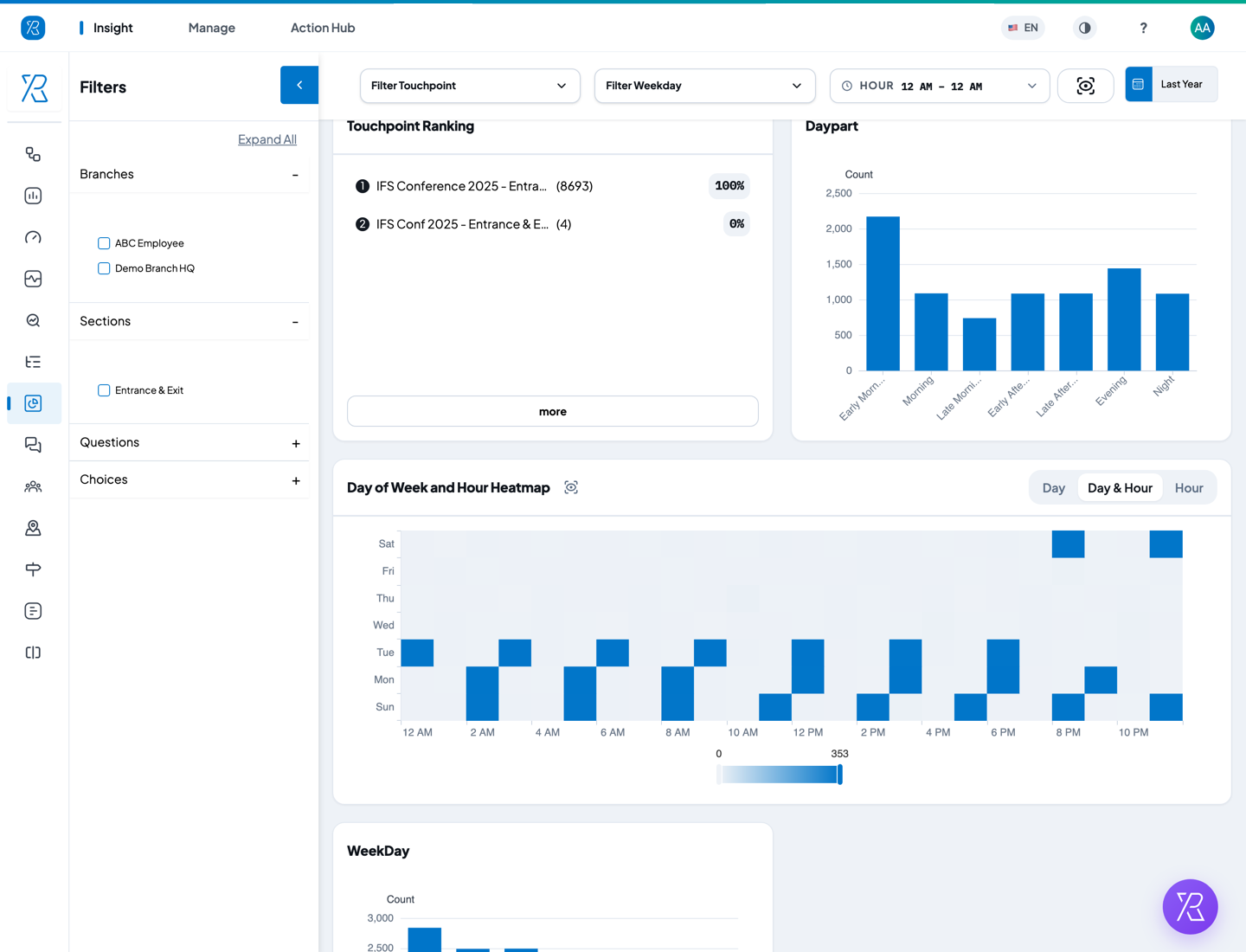
Task: Click the help question mark icon
Action: coord(1143,28)
